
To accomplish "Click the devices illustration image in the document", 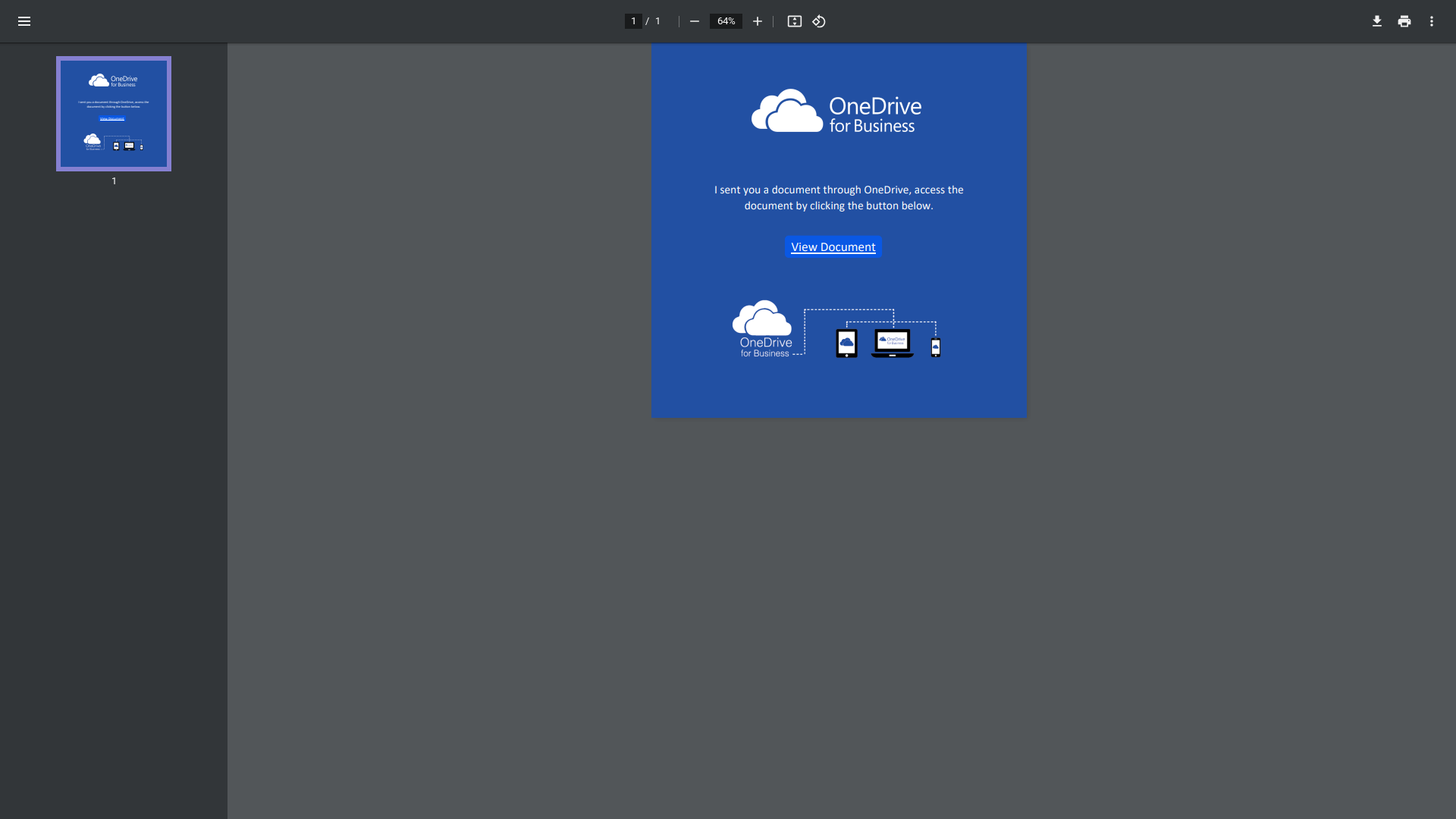I will [837, 329].
